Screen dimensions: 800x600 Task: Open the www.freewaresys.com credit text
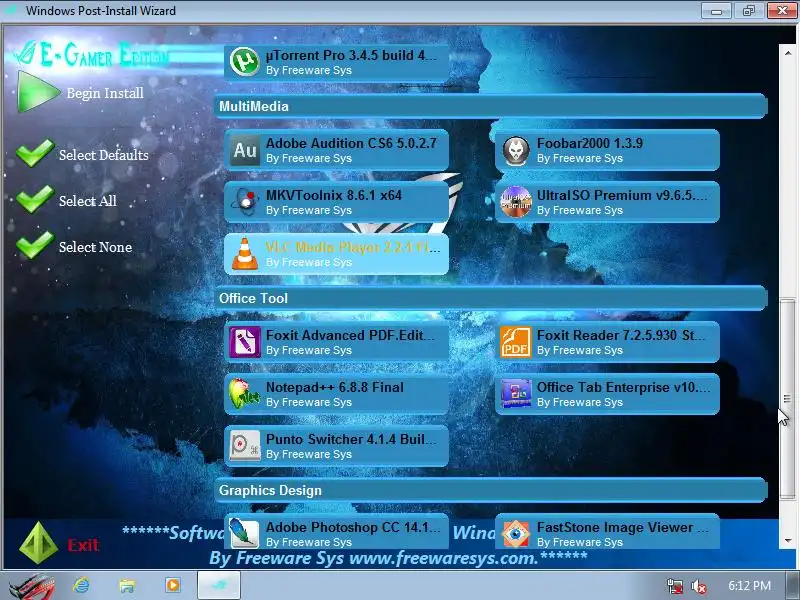coord(443,558)
